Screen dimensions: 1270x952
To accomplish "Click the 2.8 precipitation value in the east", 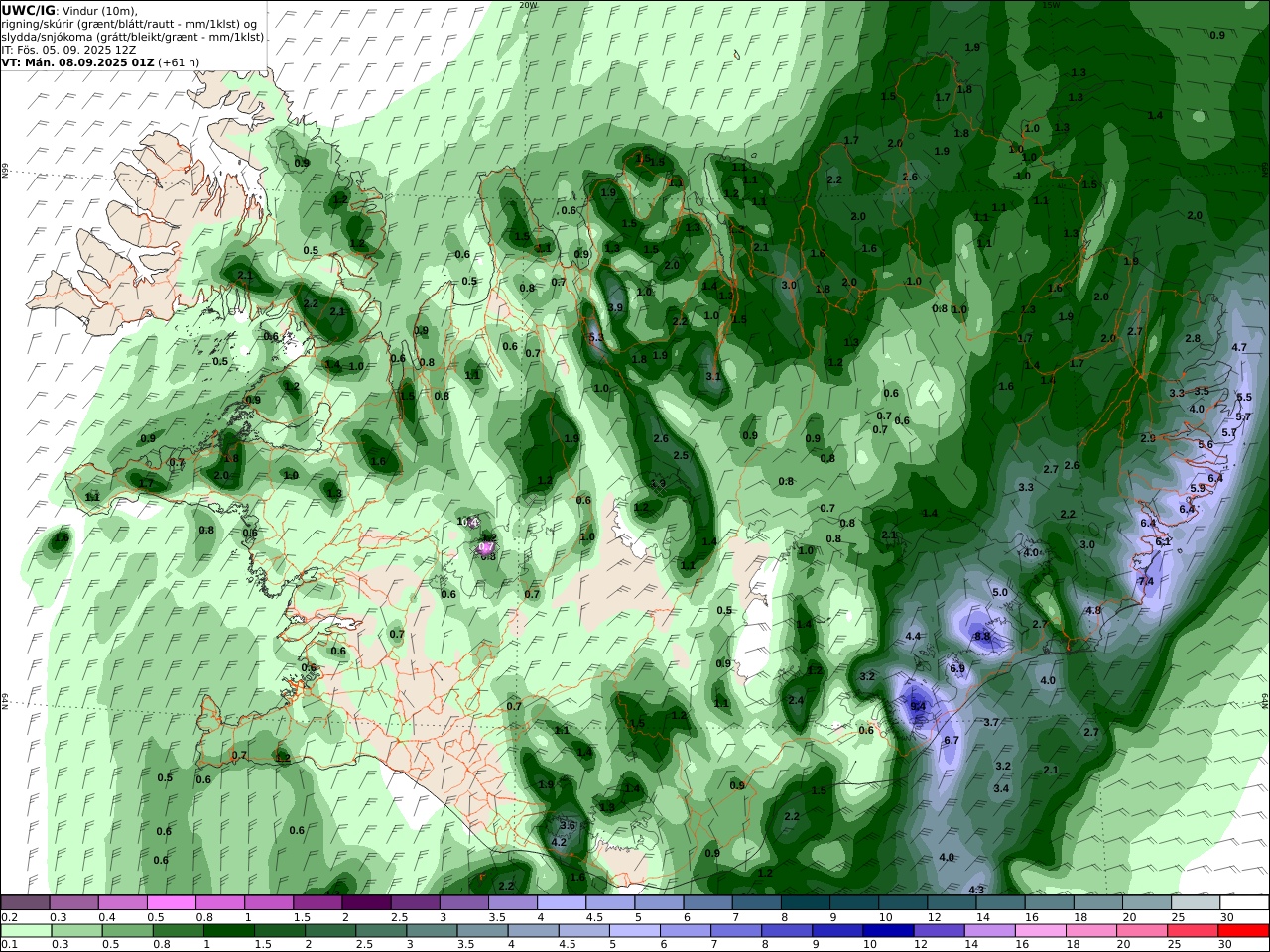I will 1193,339.
